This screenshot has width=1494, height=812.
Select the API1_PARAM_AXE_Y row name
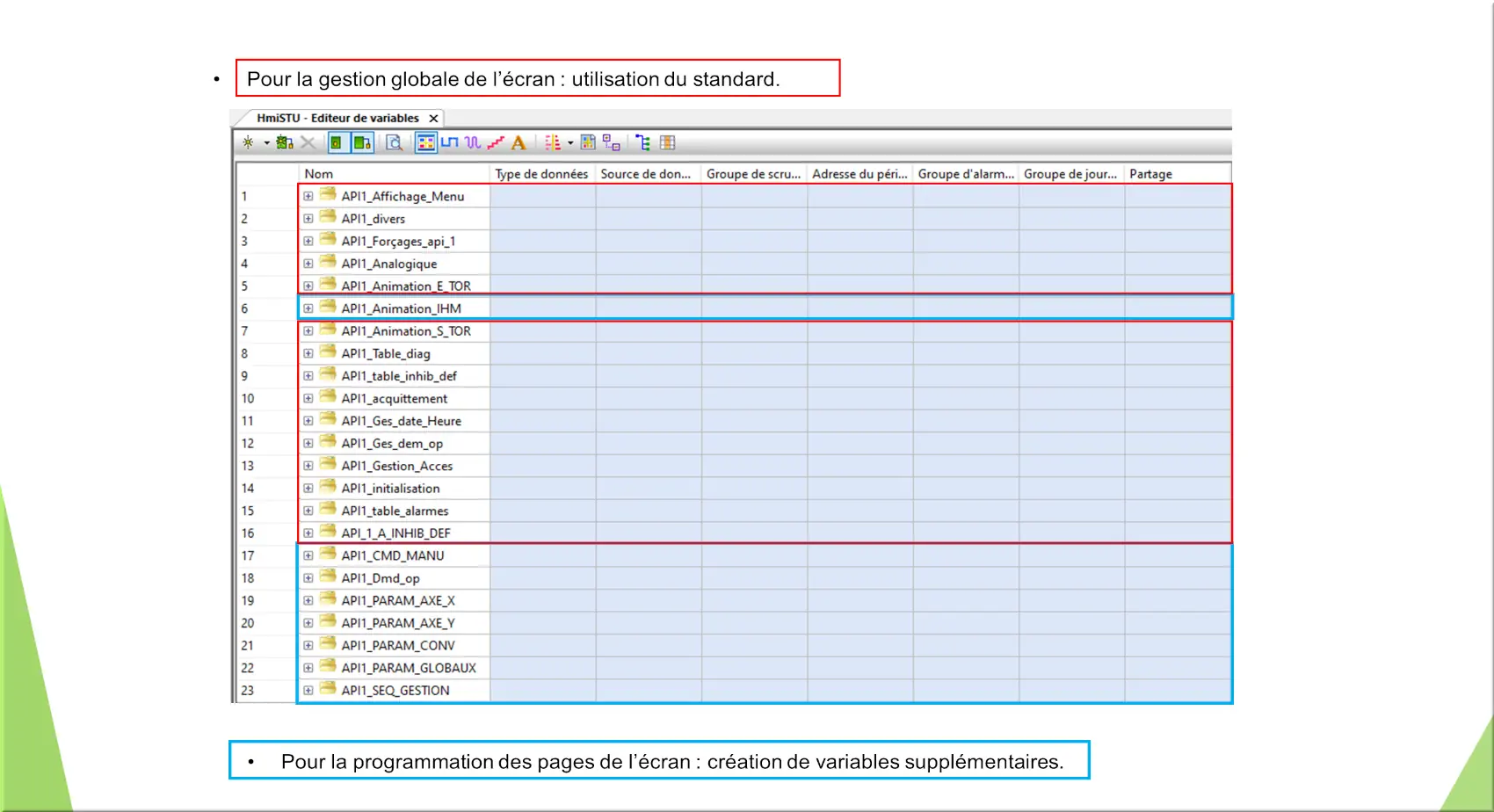click(398, 623)
